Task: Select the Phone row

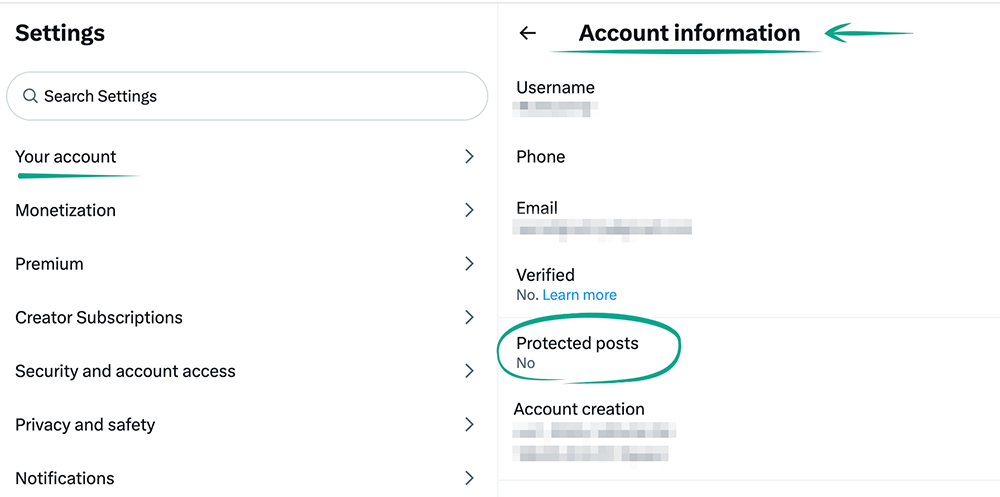Action: (541, 157)
